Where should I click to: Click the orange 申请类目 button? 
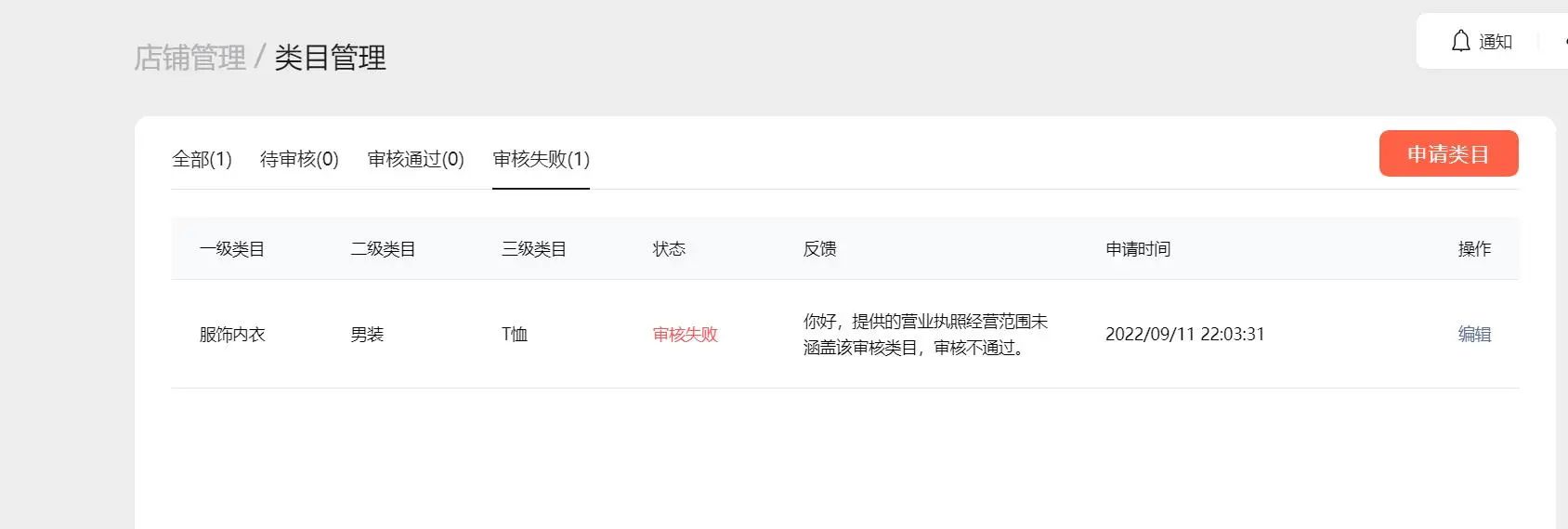pyautogui.click(x=1448, y=153)
